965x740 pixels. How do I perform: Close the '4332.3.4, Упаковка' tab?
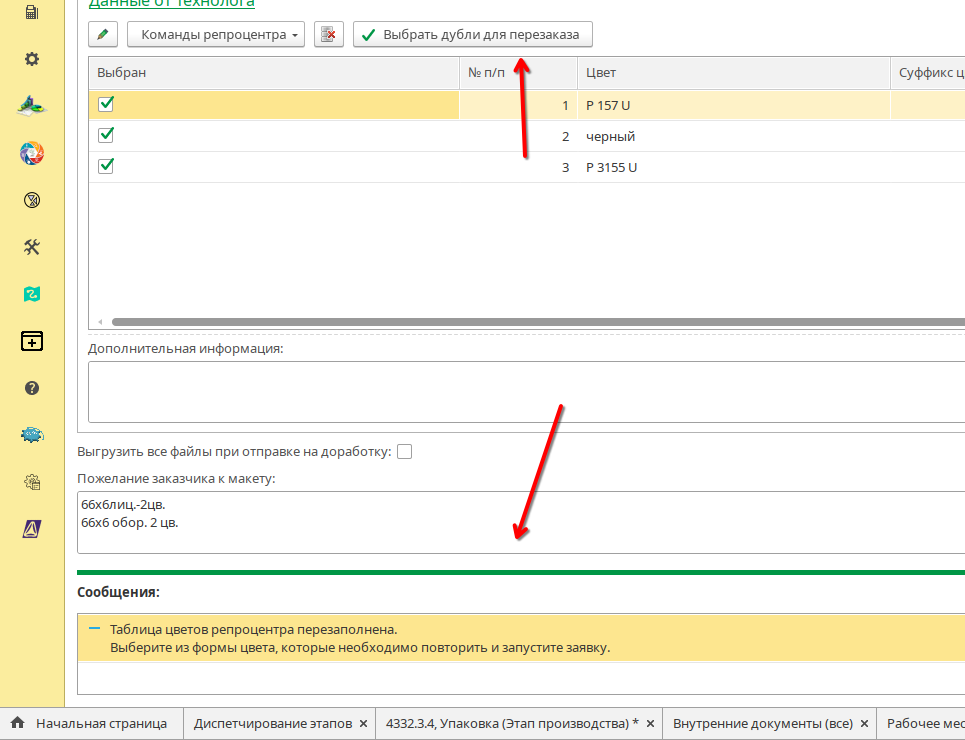[x=650, y=723]
